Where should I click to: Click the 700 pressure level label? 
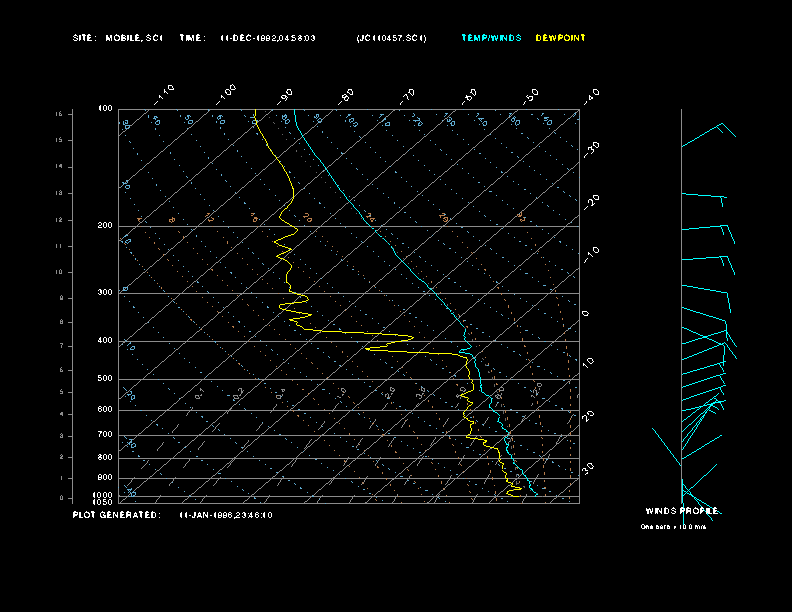click(x=104, y=435)
